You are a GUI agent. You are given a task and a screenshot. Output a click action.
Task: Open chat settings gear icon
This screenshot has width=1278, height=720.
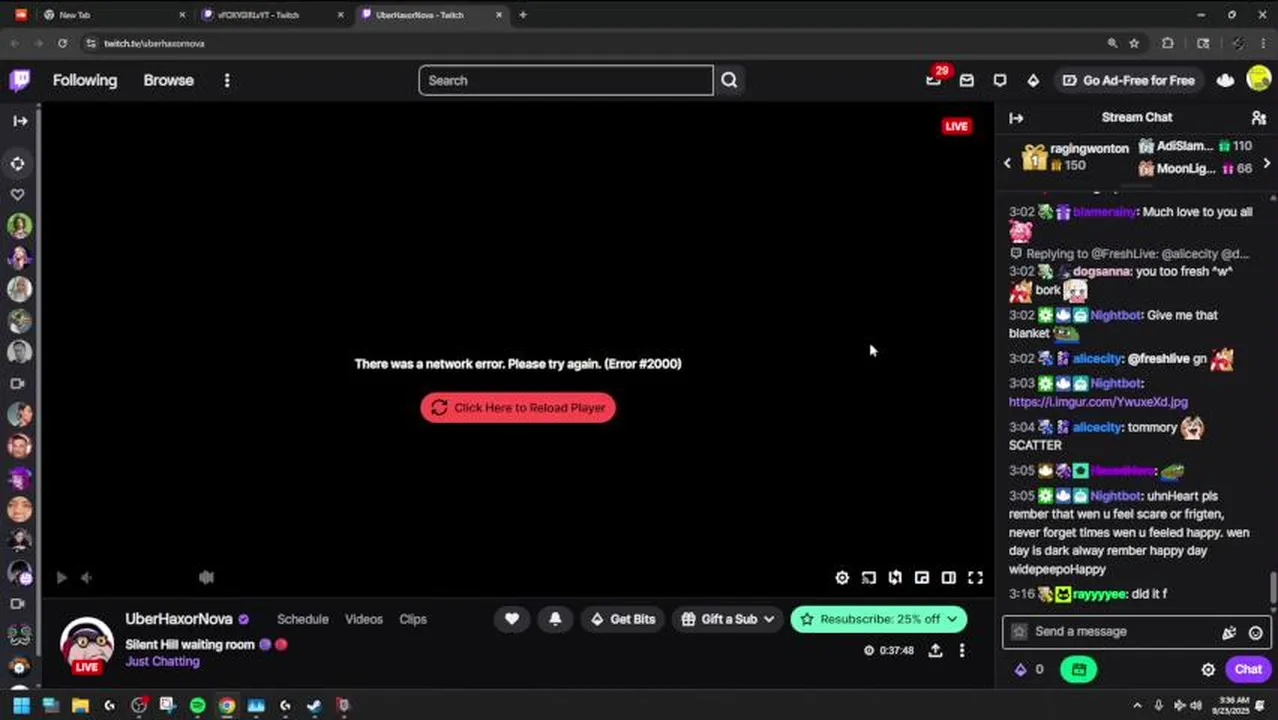click(1208, 669)
